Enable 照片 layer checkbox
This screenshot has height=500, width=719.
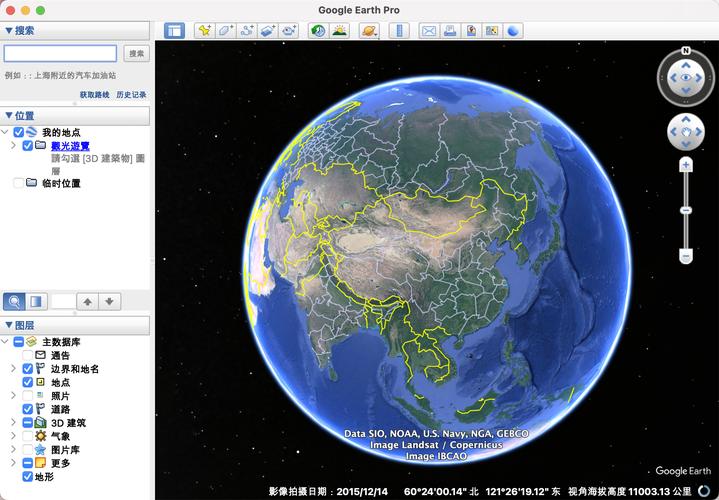point(28,395)
